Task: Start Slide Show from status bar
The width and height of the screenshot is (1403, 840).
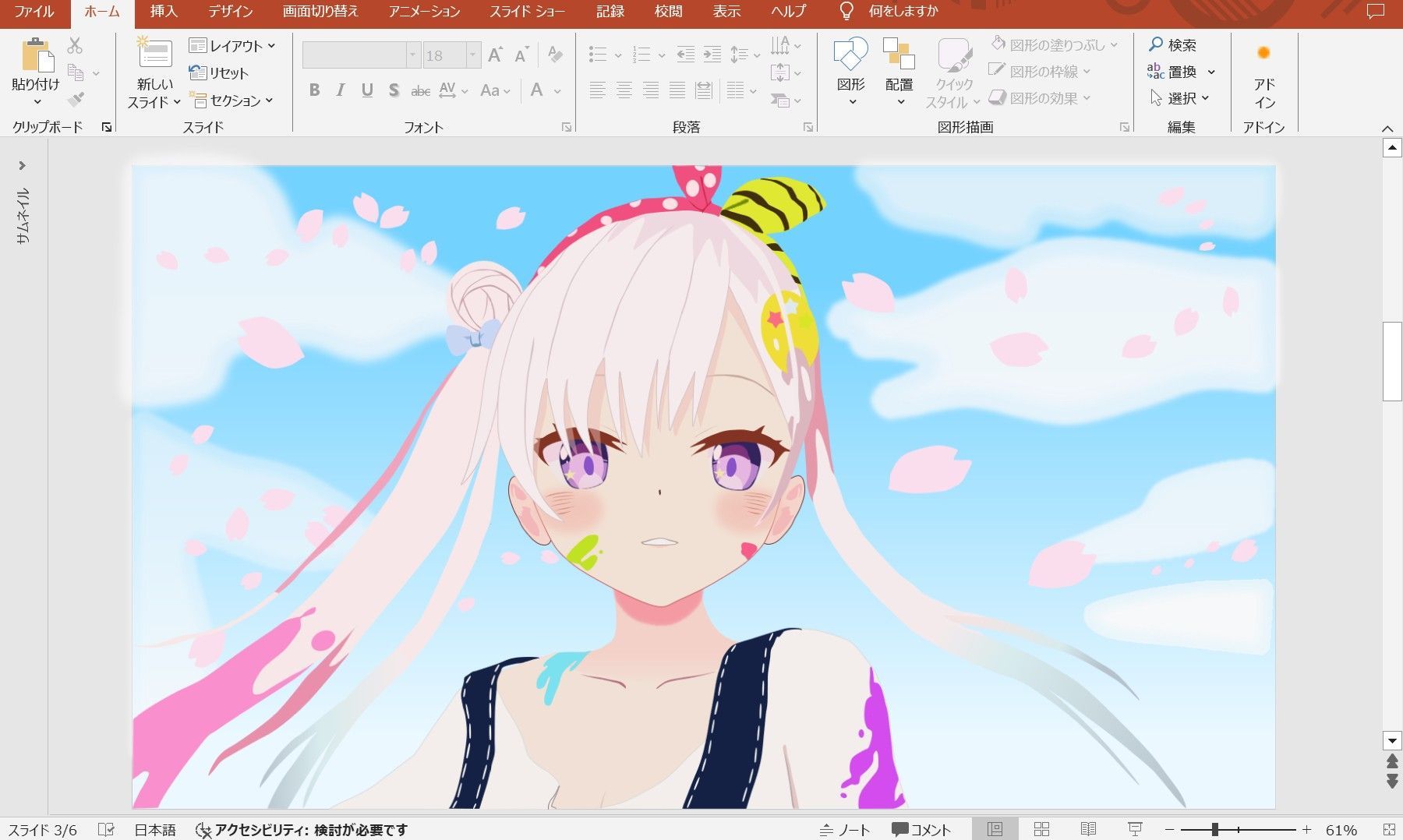Action: [x=1135, y=829]
